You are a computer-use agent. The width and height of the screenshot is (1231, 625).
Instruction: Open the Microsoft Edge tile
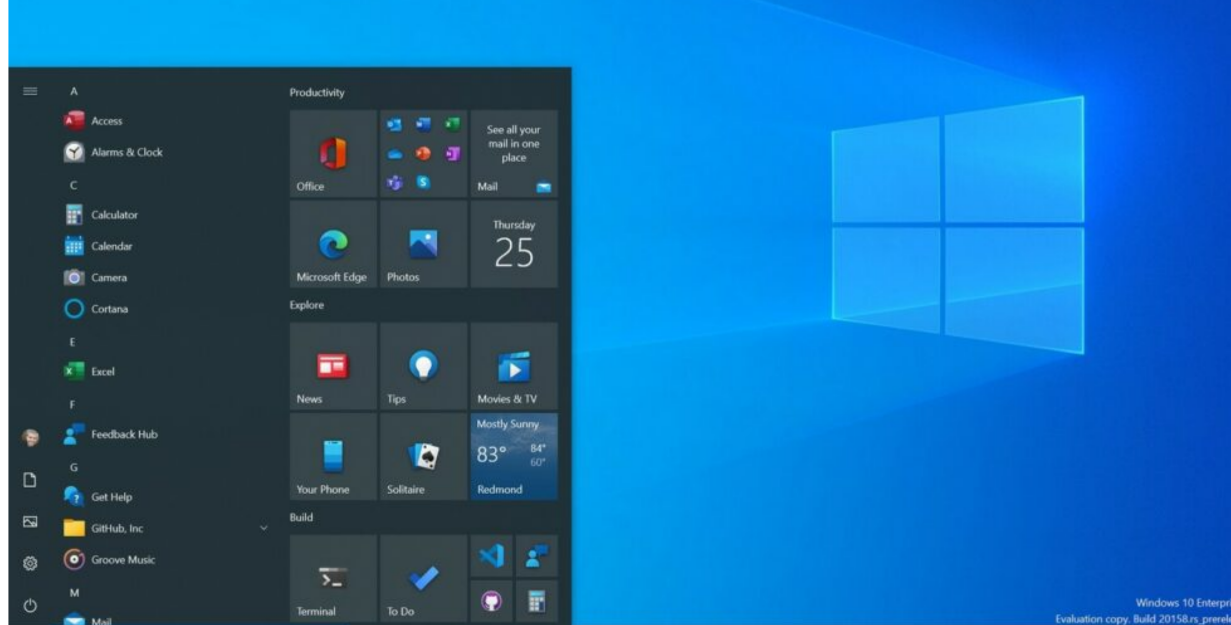tap(333, 244)
